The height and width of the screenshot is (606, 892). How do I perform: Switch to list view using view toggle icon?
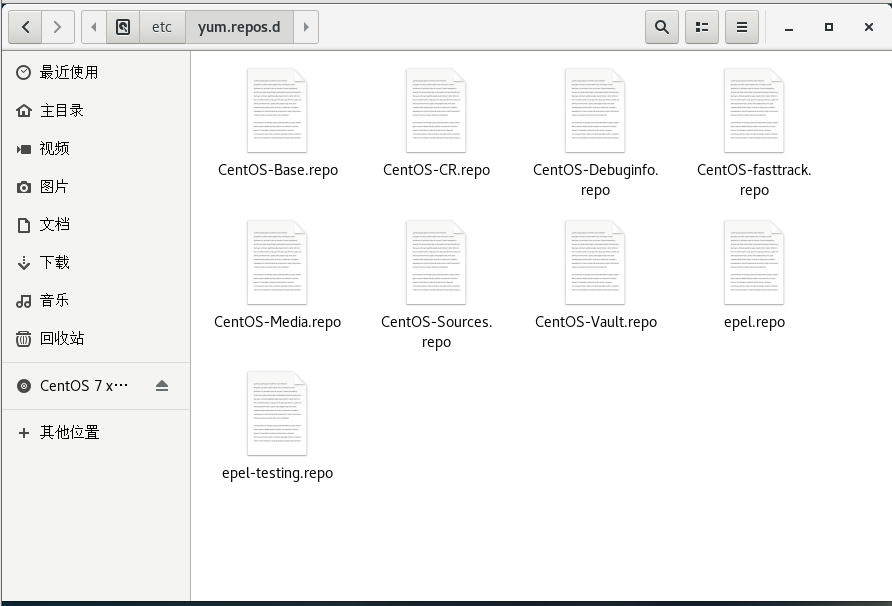pos(702,27)
